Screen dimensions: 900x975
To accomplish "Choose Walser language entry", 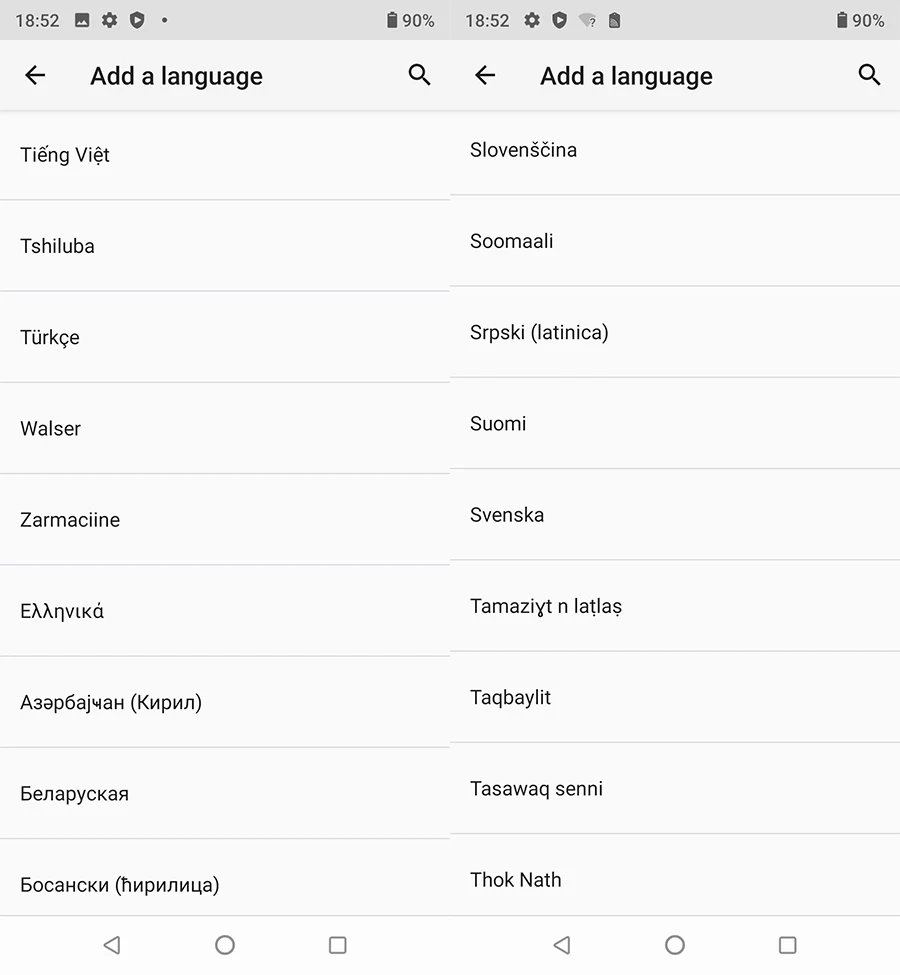I will [51, 428].
